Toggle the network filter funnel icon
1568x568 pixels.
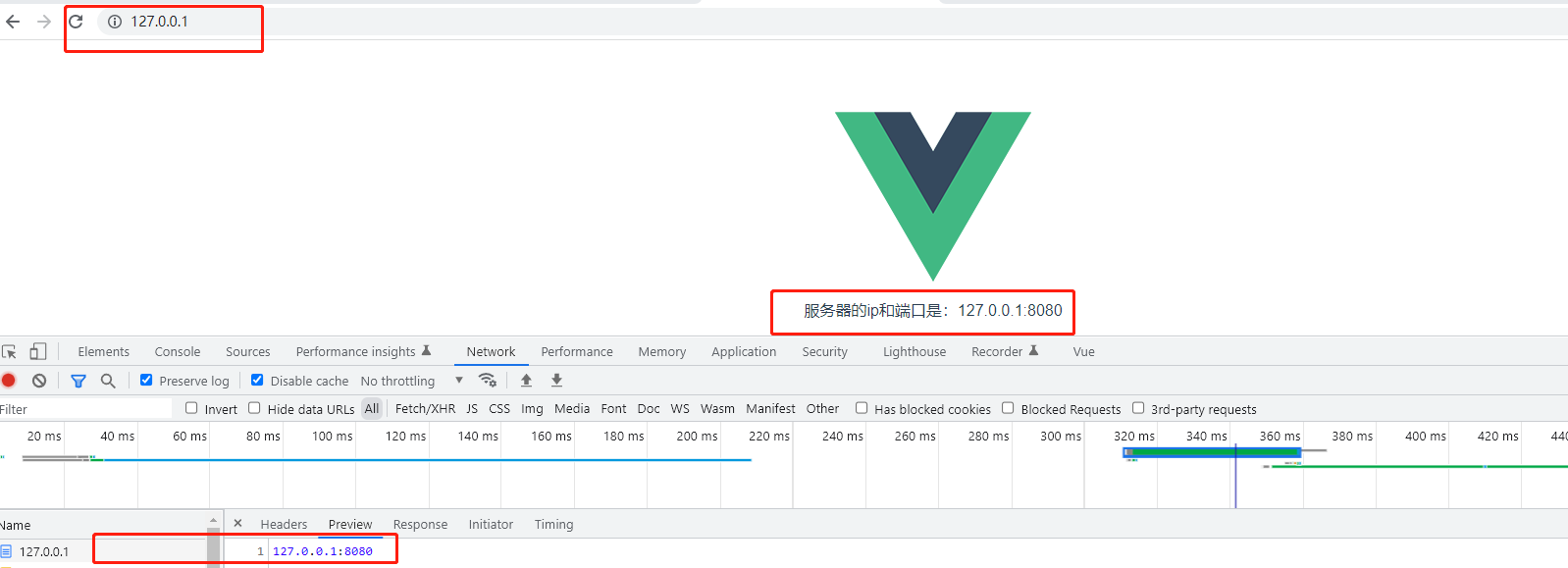click(x=78, y=381)
